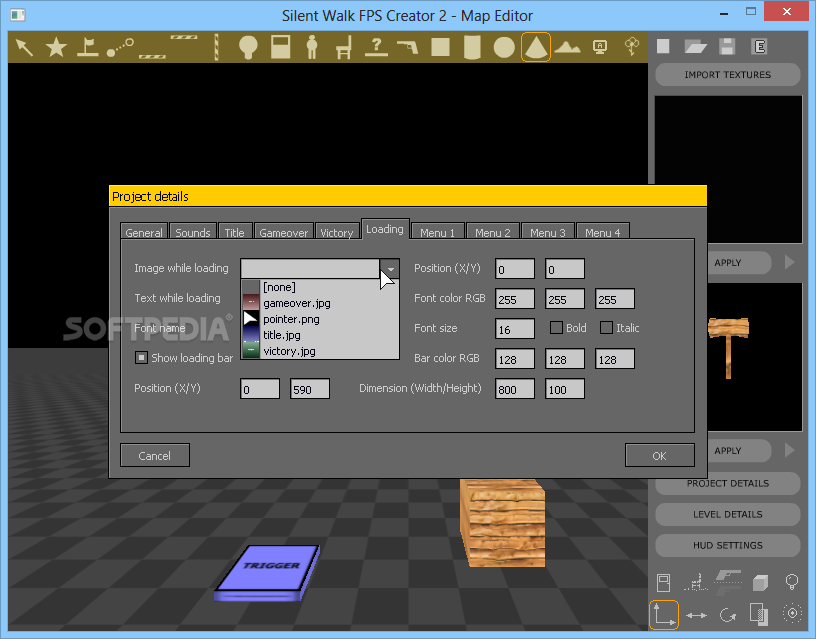Open the Victory tab
This screenshot has height=639, width=816.
336,232
